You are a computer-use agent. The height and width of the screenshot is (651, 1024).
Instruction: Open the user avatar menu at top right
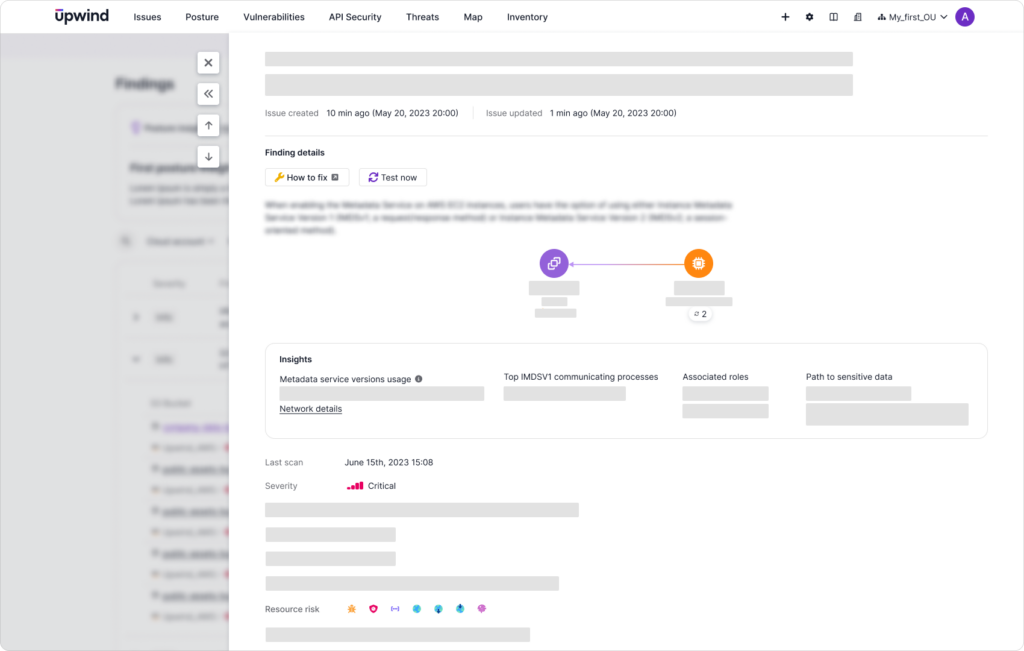(964, 17)
